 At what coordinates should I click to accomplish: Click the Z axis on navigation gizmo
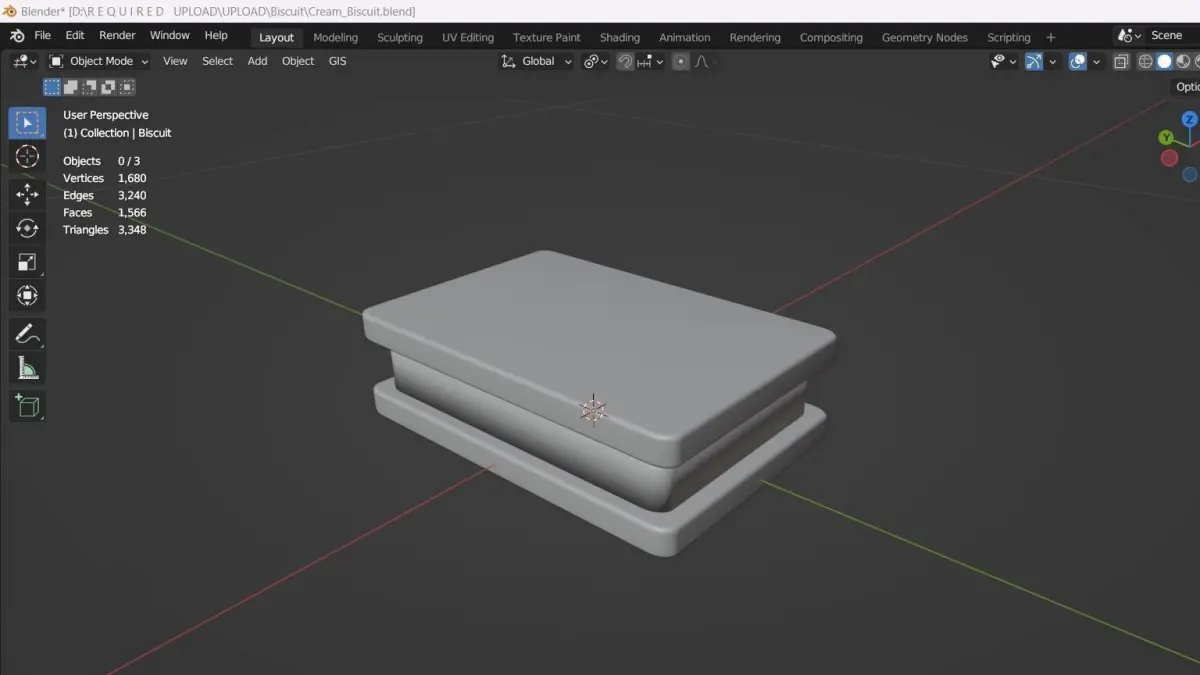click(1189, 119)
